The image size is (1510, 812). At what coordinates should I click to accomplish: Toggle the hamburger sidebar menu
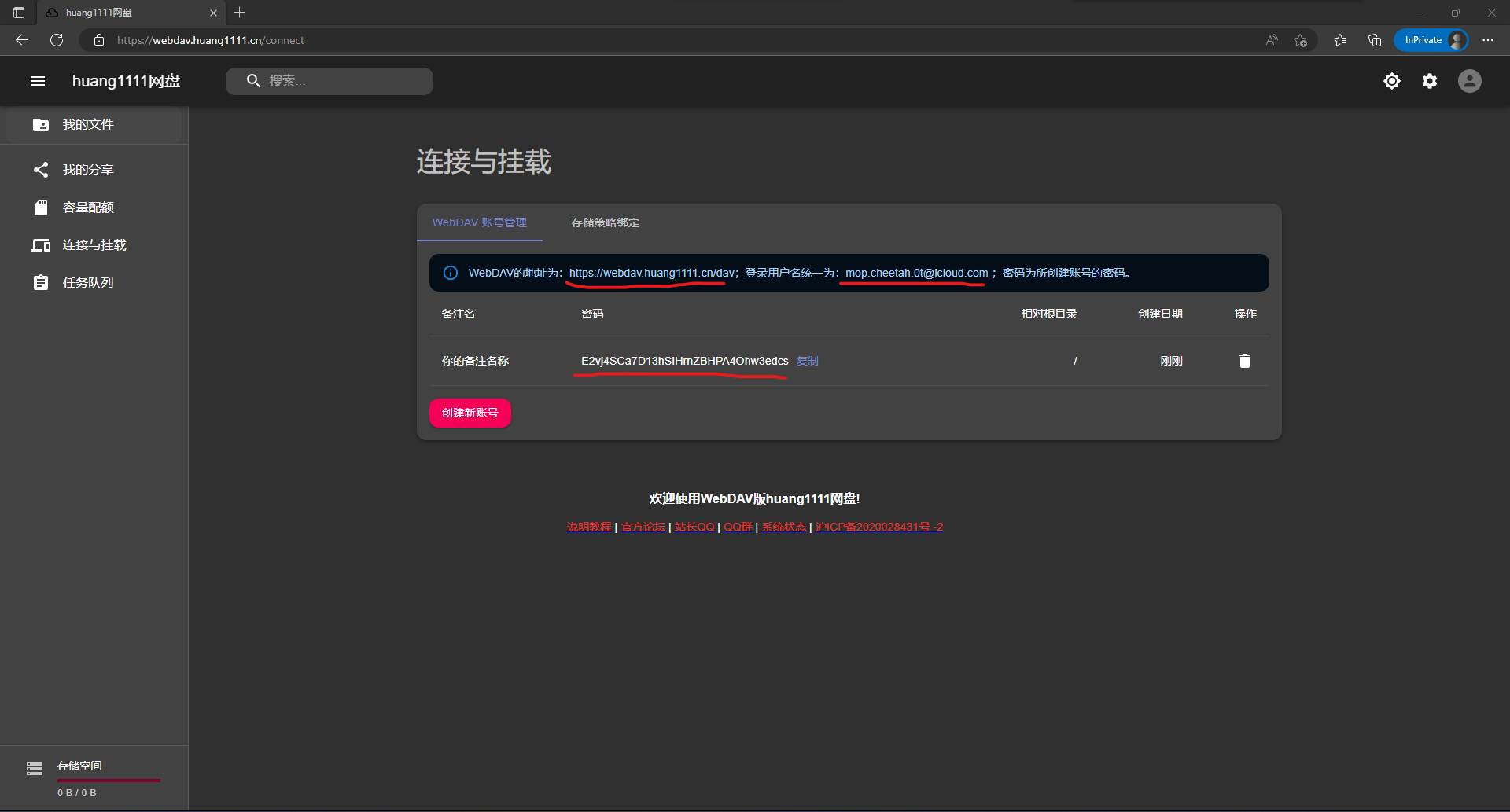(x=37, y=81)
